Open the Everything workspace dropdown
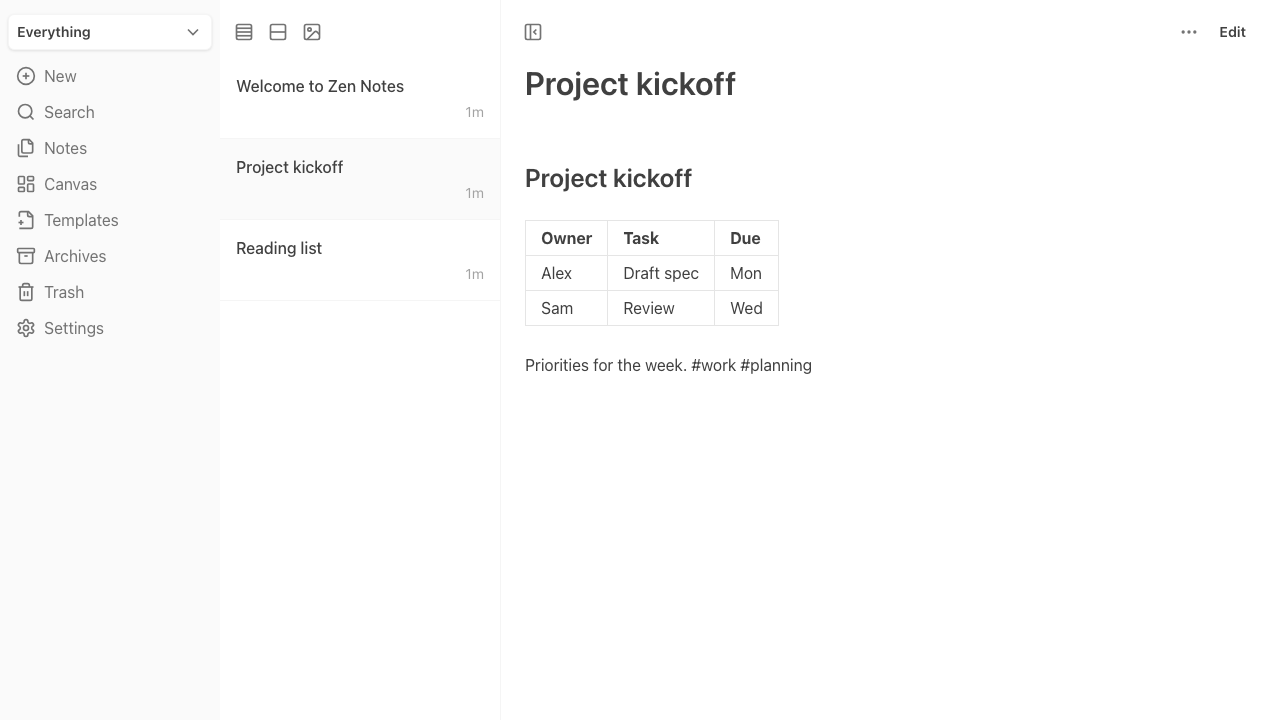Screen dimensions: 1280x720 110,32
